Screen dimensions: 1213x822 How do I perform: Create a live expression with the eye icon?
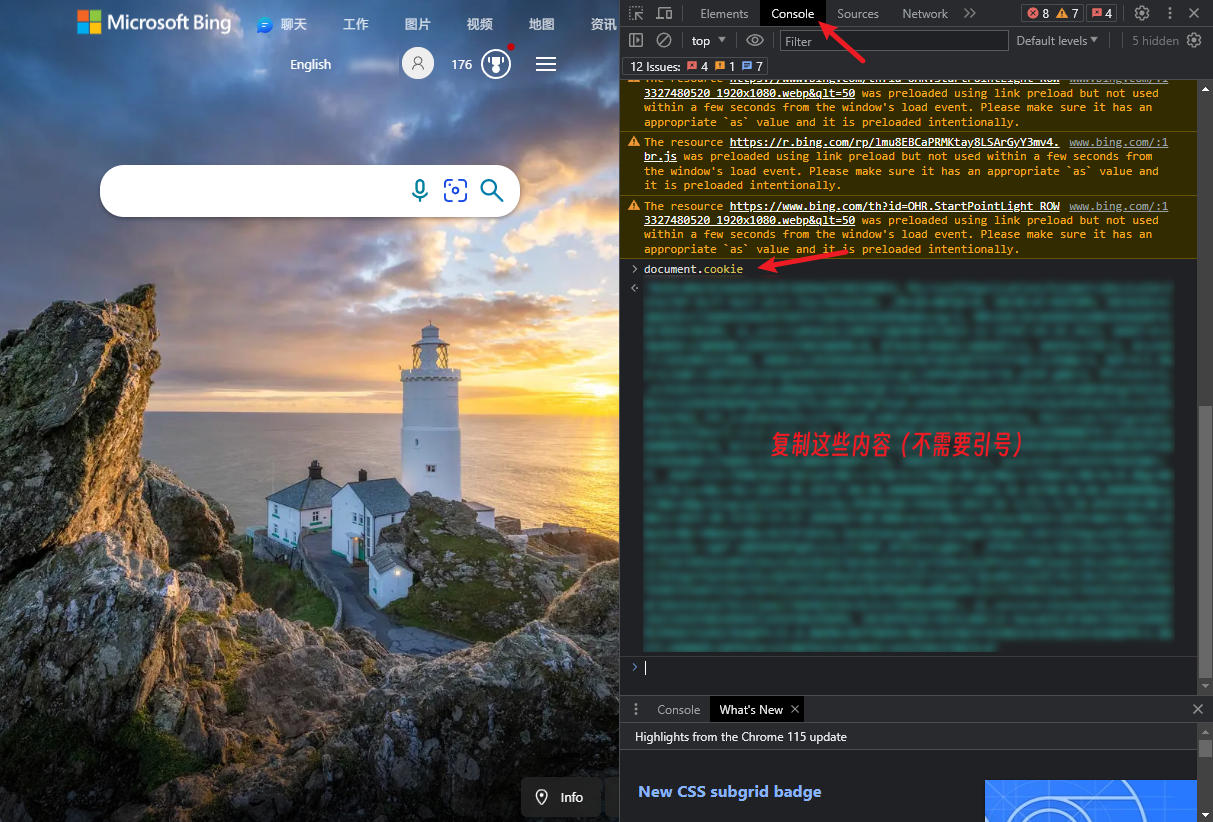(755, 40)
